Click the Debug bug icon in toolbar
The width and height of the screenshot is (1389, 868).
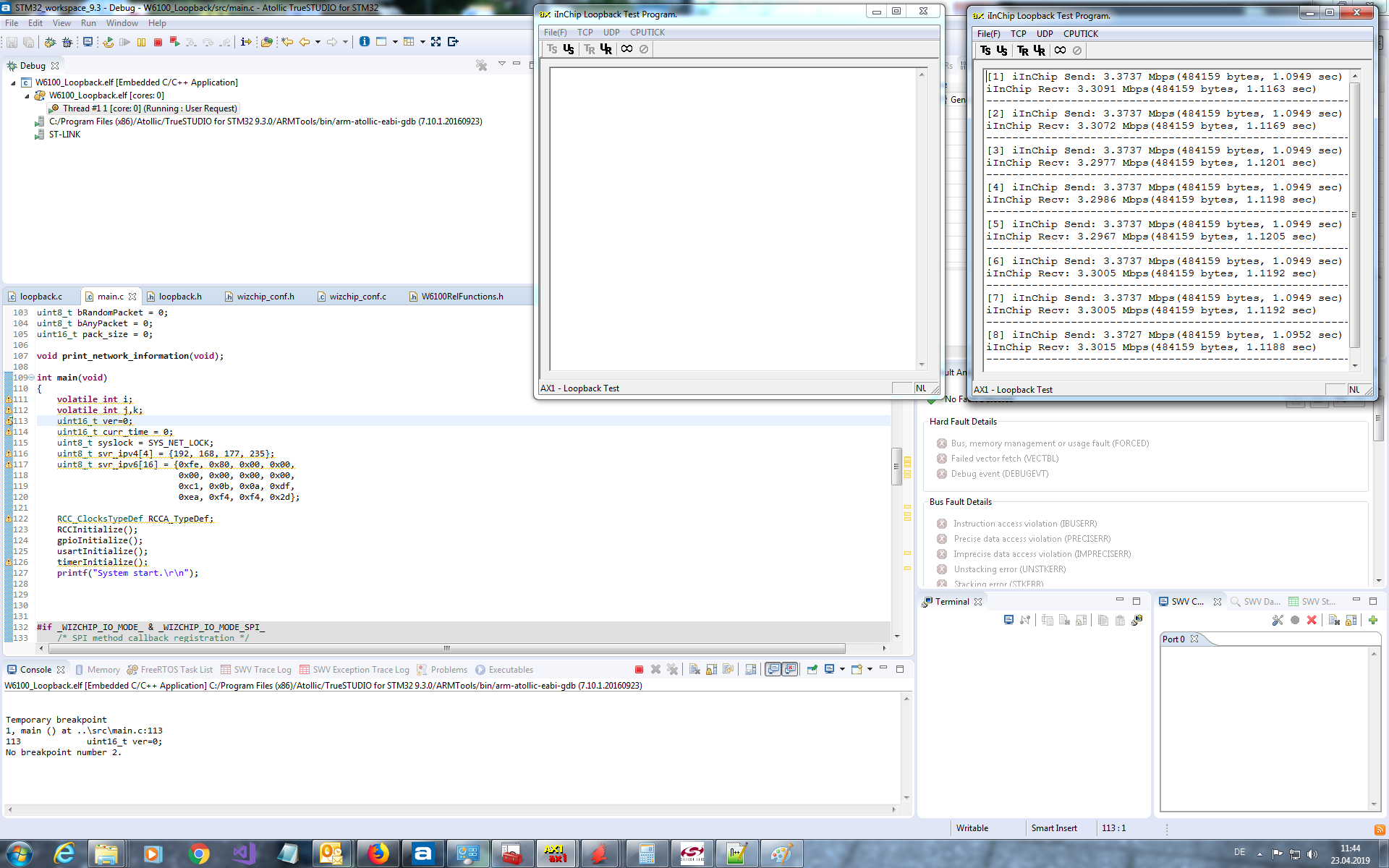[x=50, y=42]
